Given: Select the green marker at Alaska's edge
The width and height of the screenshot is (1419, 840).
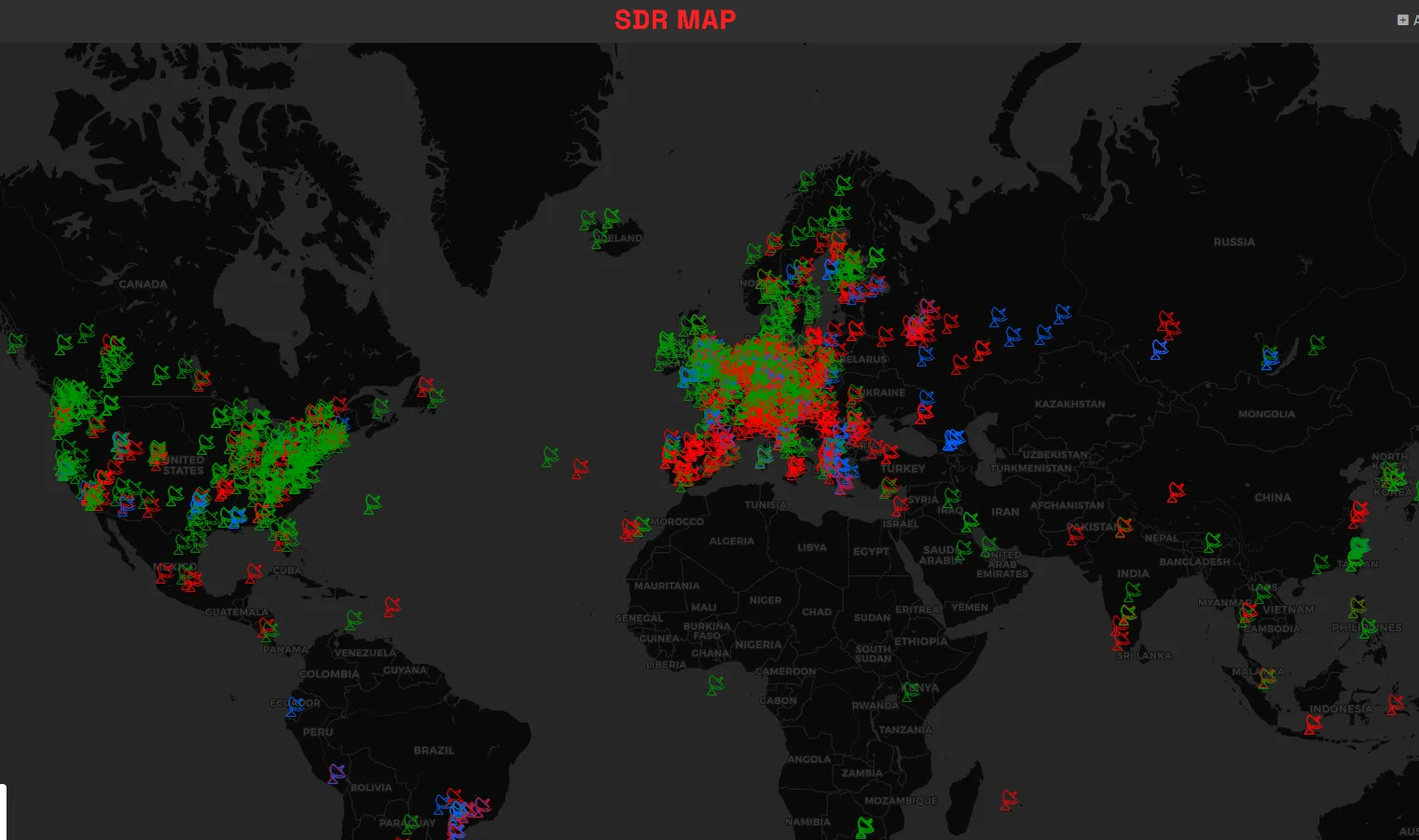Looking at the screenshot, I should [16, 343].
